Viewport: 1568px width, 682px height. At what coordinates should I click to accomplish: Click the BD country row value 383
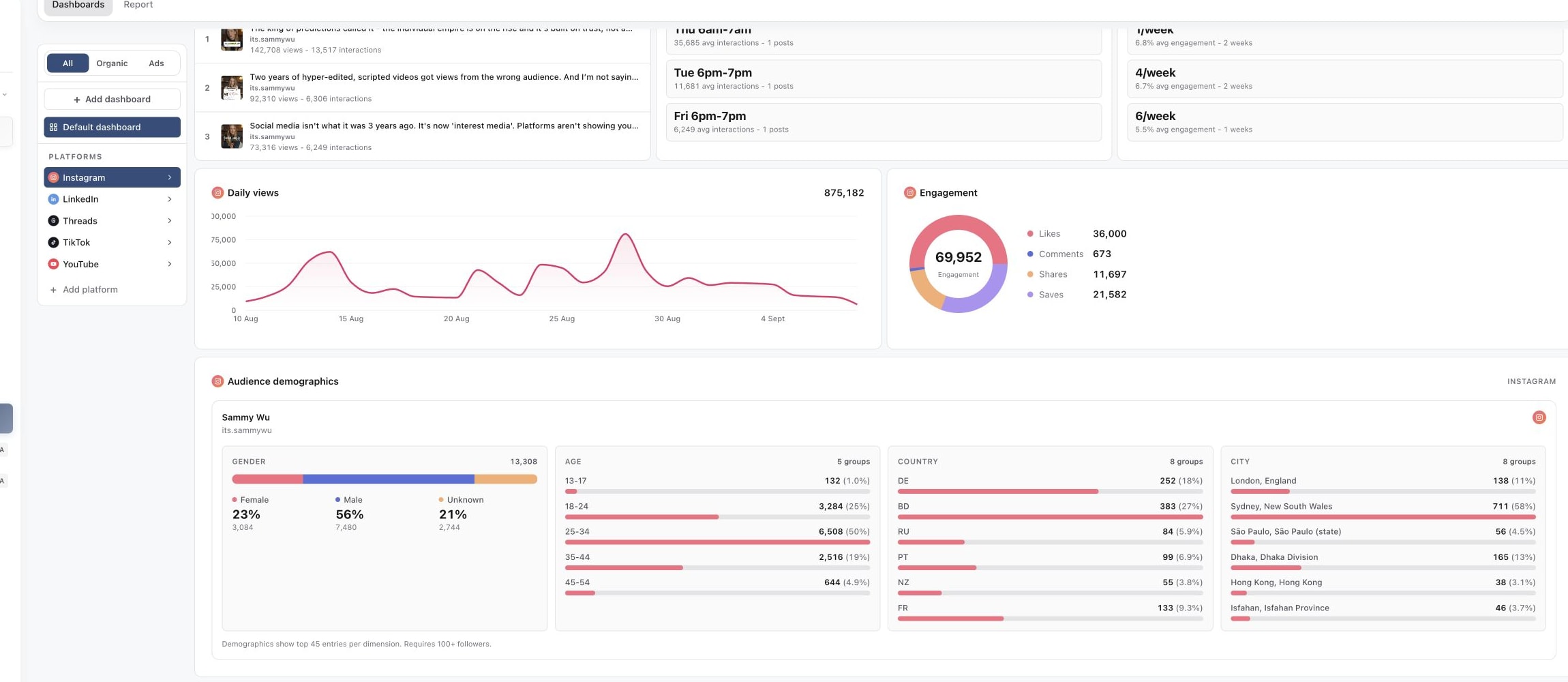(x=1167, y=507)
